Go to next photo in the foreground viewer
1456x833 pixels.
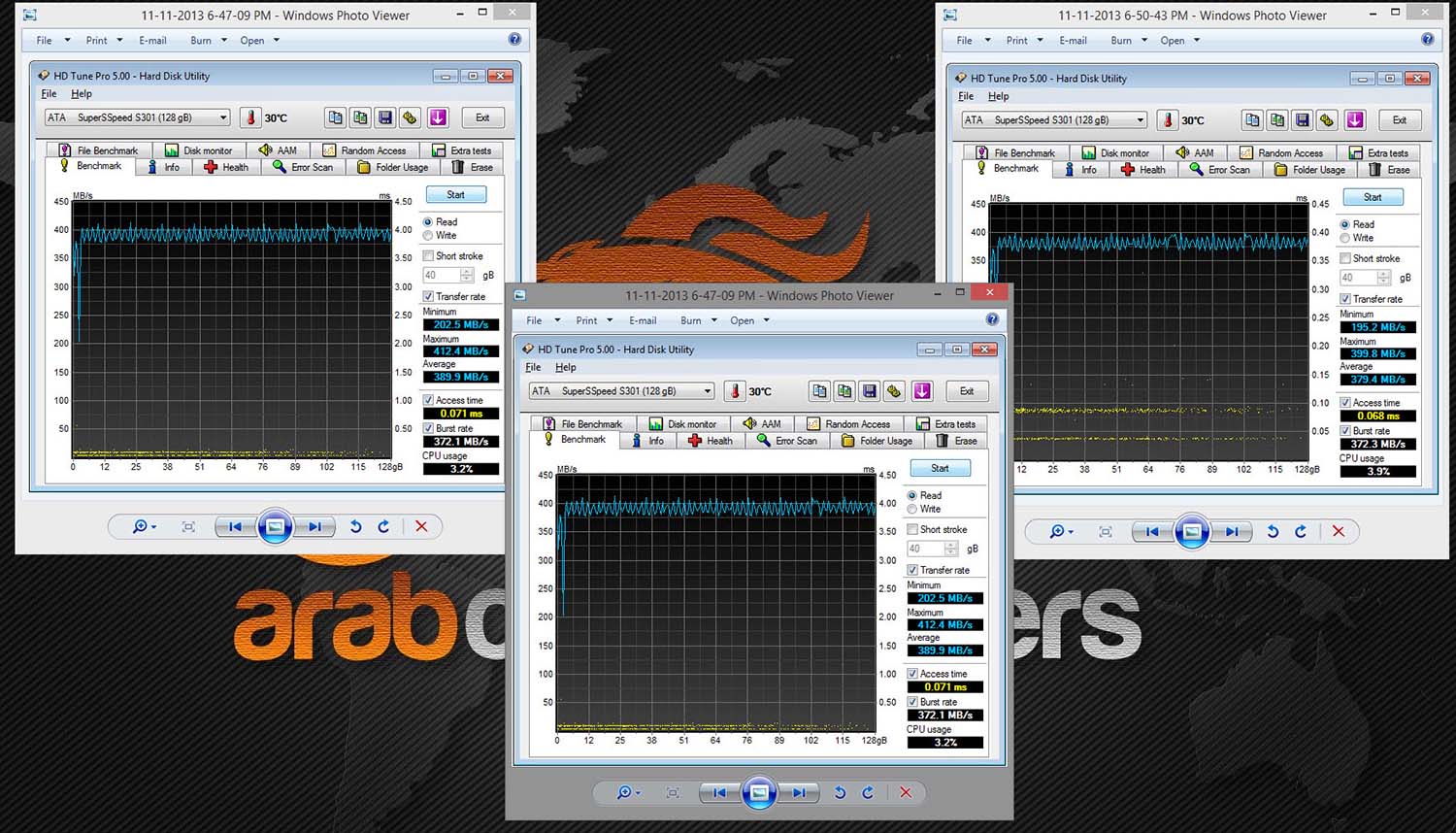(798, 792)
